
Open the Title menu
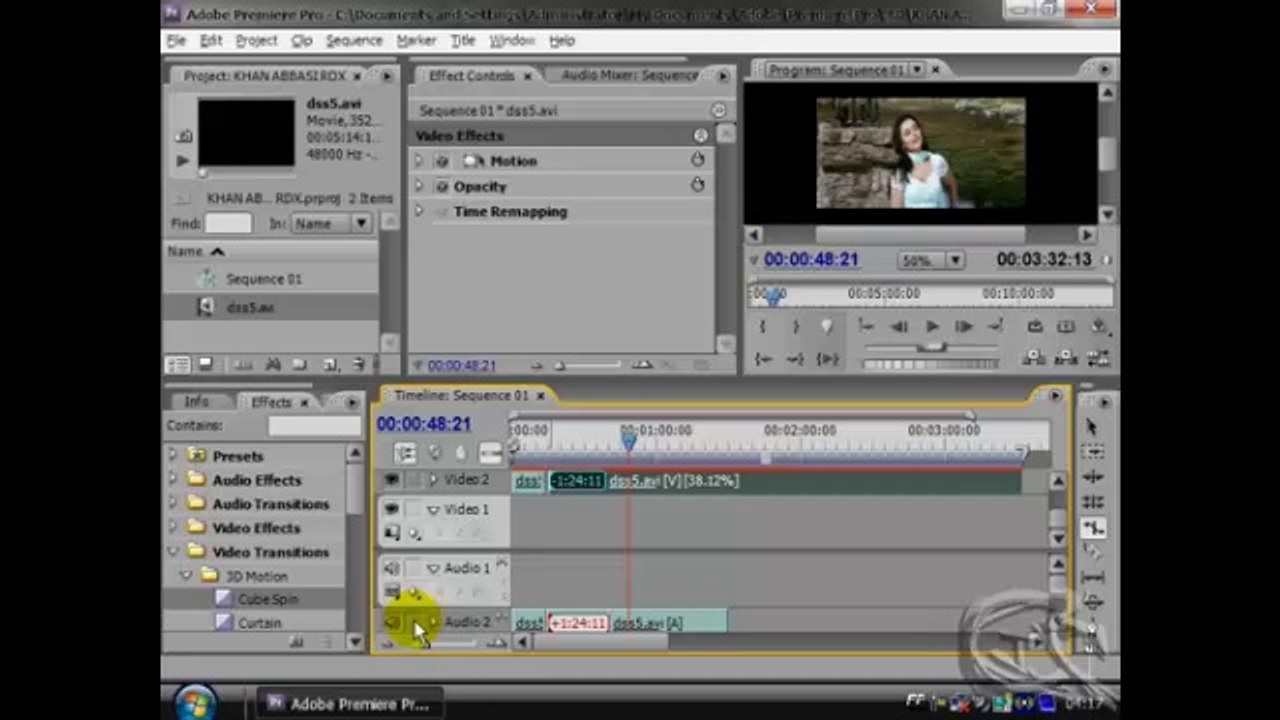[463, 40]
